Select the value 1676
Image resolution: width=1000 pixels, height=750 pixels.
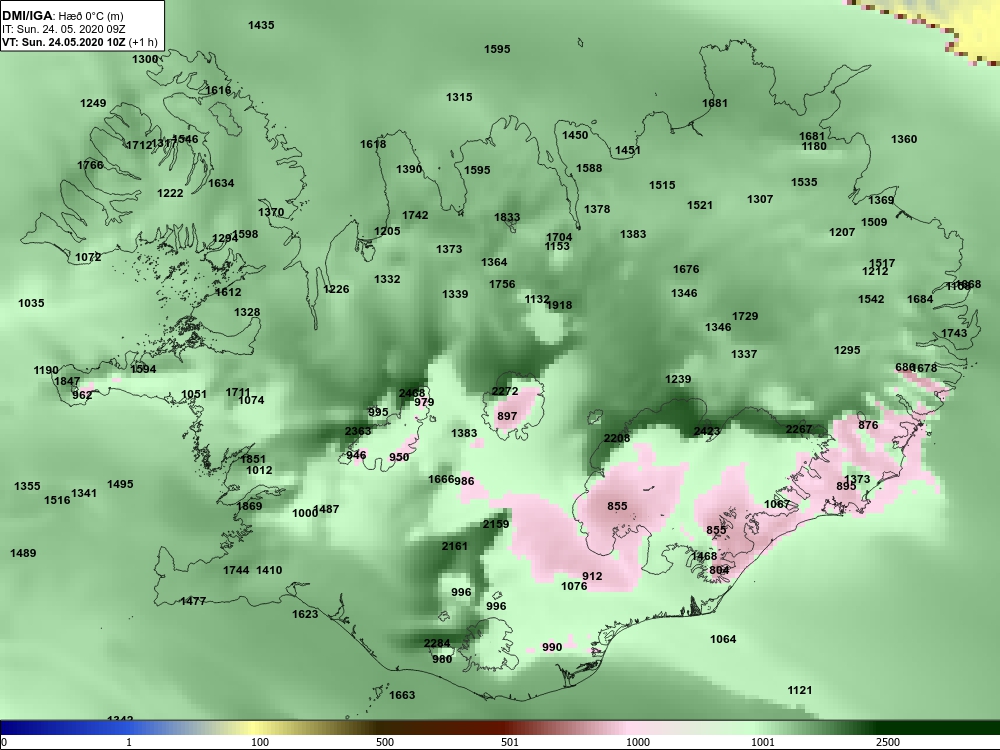(x=686, y=269)
